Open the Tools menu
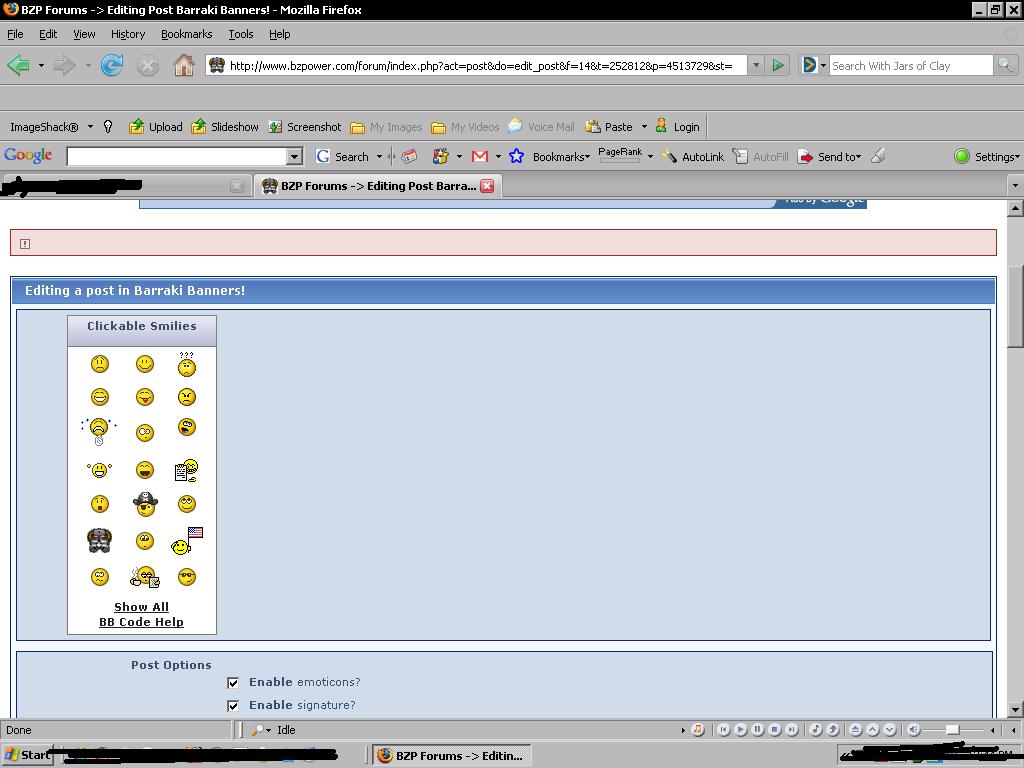The image size is (1024, 768). pyautogui.click(x=240, y=34)
